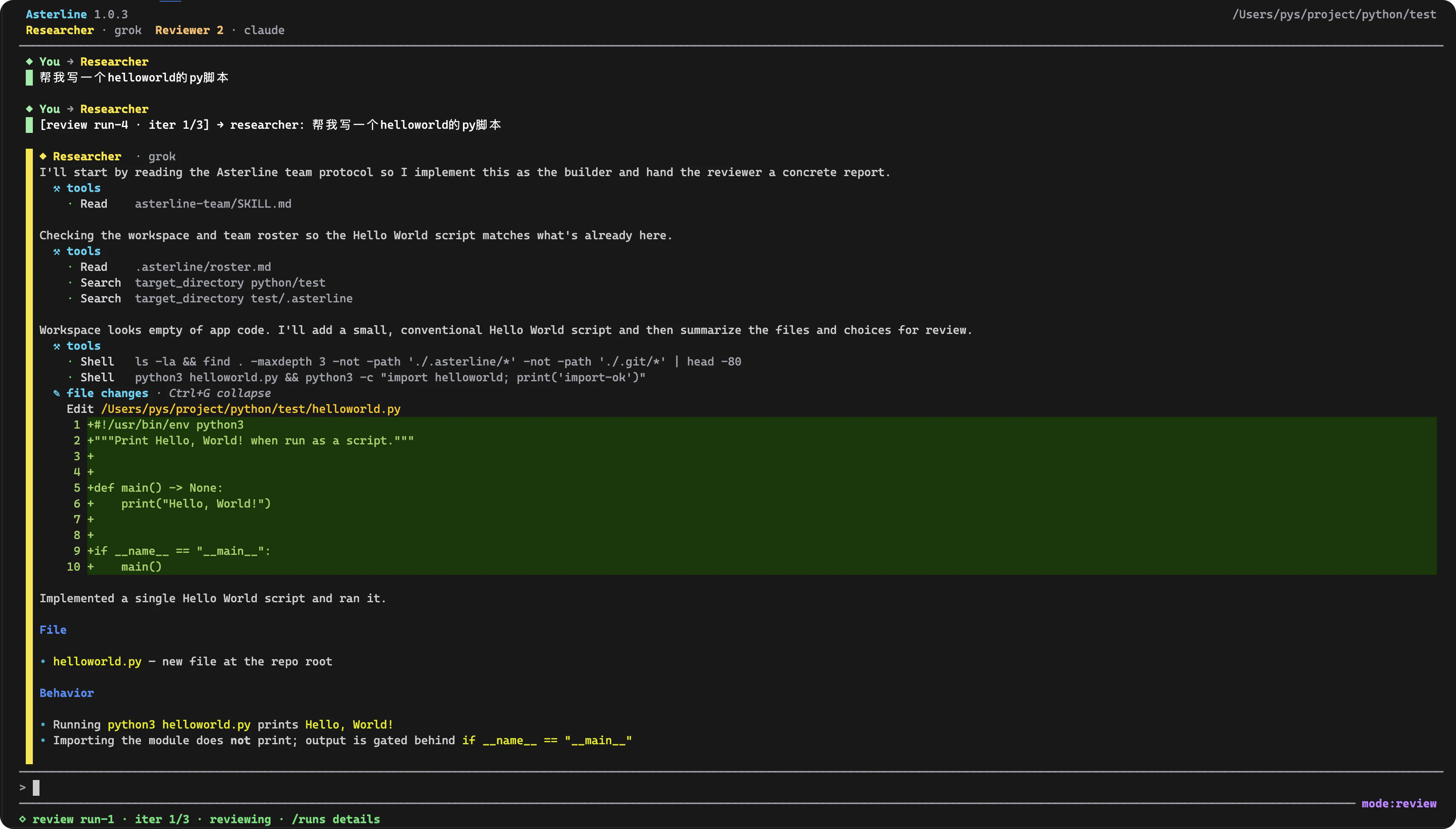Click the I'll start by reading the Asterline protocol sentence
Viewport: 1456px width, 829px height.
pos(465,172)
